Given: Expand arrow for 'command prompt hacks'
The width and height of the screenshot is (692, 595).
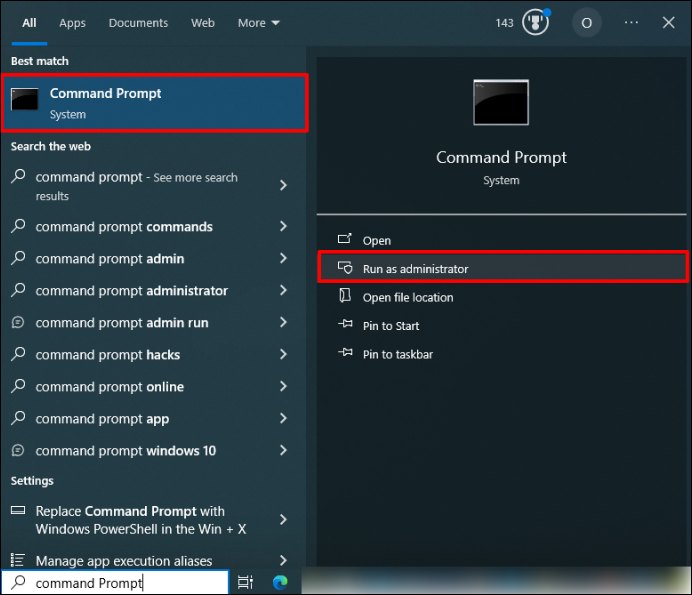Looking at the screenshot, I should pos(283,354).
